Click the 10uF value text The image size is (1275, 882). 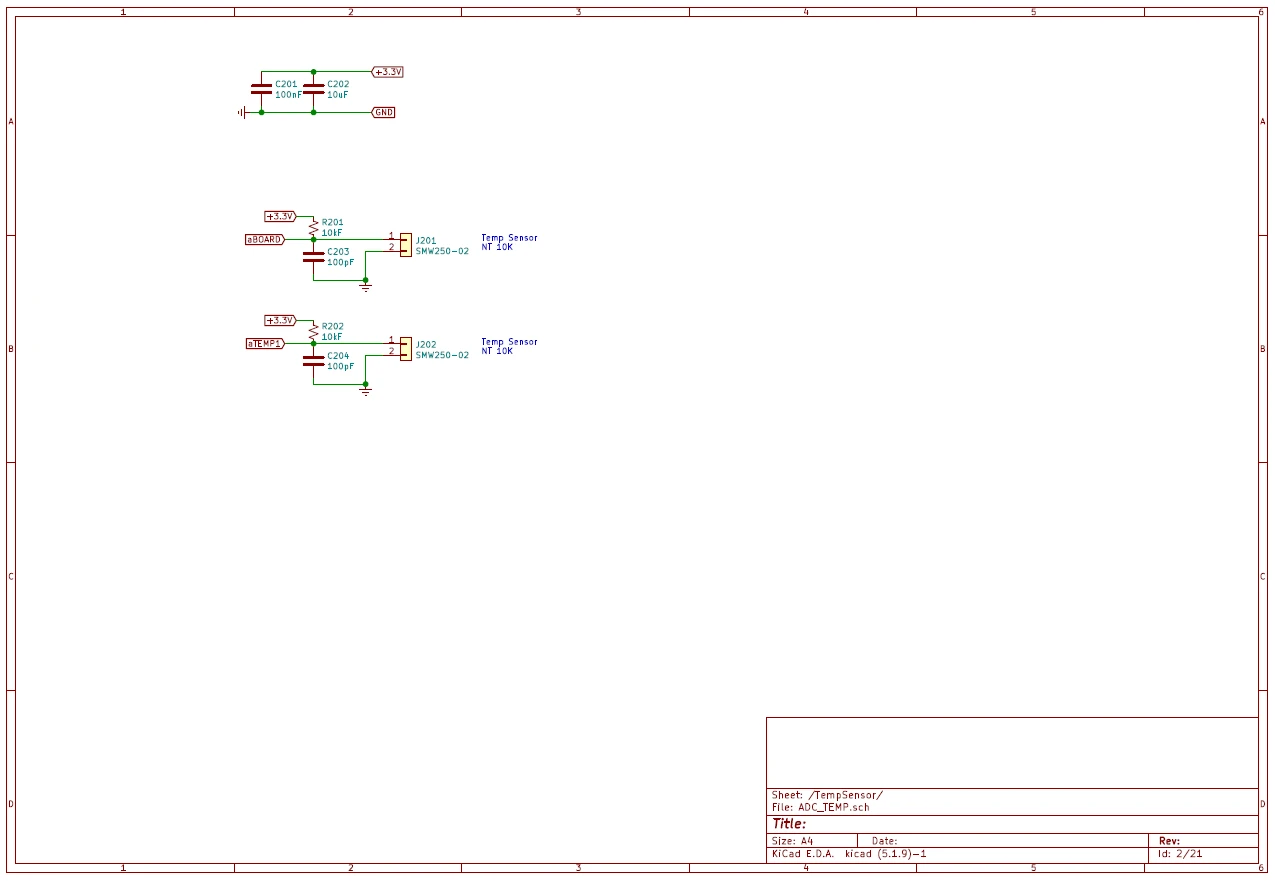pos(338,94)
